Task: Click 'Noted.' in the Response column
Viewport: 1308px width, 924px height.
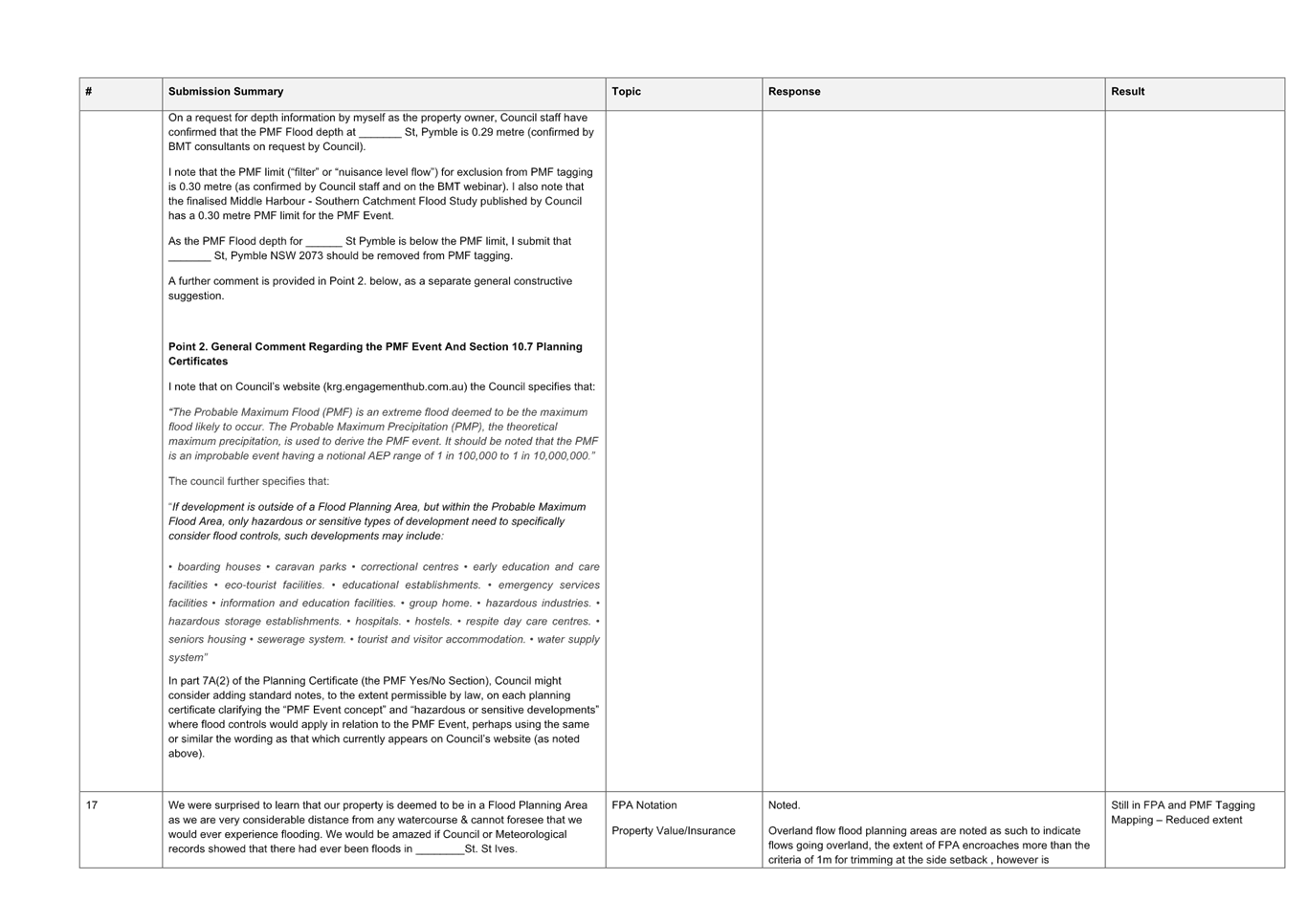Action: point(785,805)
